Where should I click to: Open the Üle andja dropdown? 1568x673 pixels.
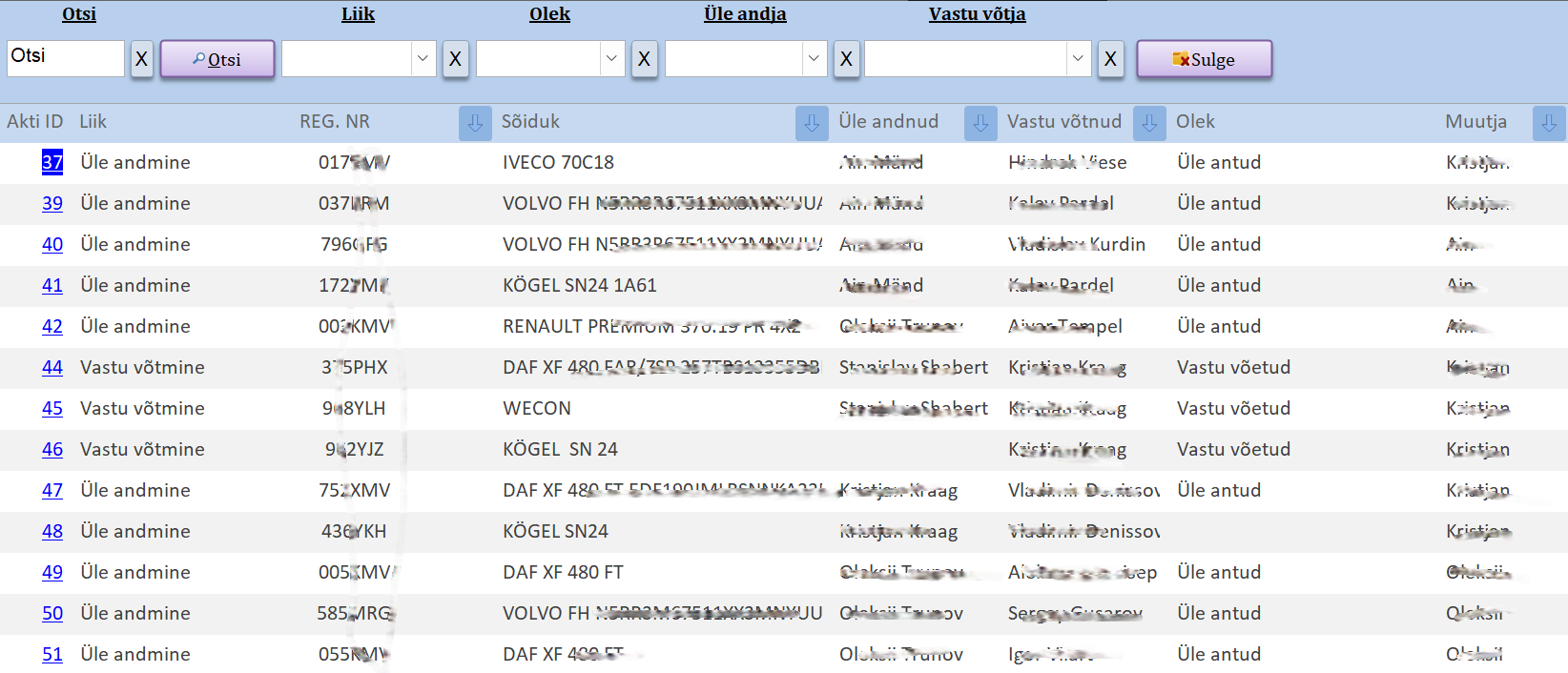(x=814, y=59)
